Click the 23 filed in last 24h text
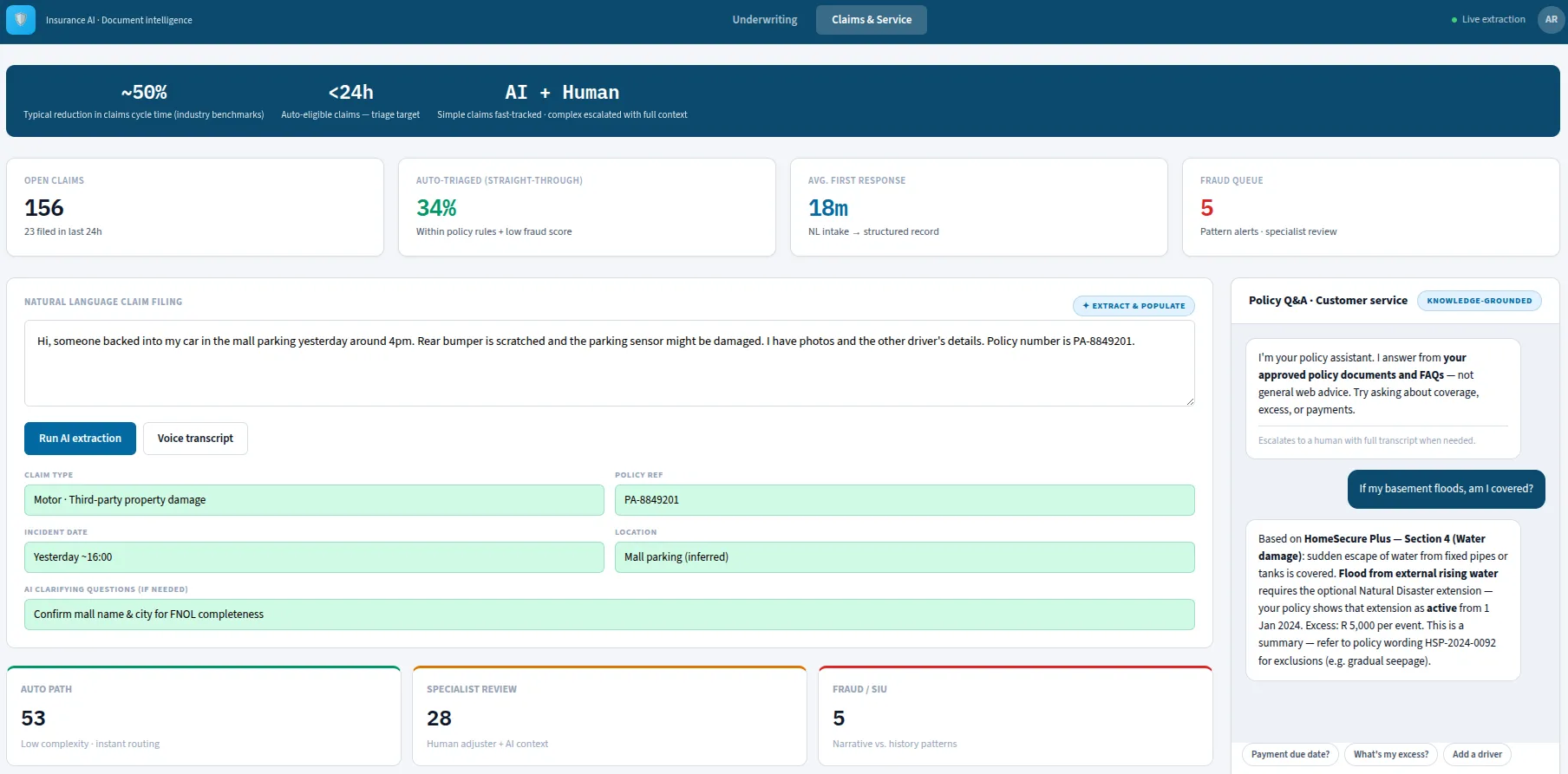Image resolution: width=1568 pixels, height=774 pixels. pyautogui.click(x=63, y=231)
